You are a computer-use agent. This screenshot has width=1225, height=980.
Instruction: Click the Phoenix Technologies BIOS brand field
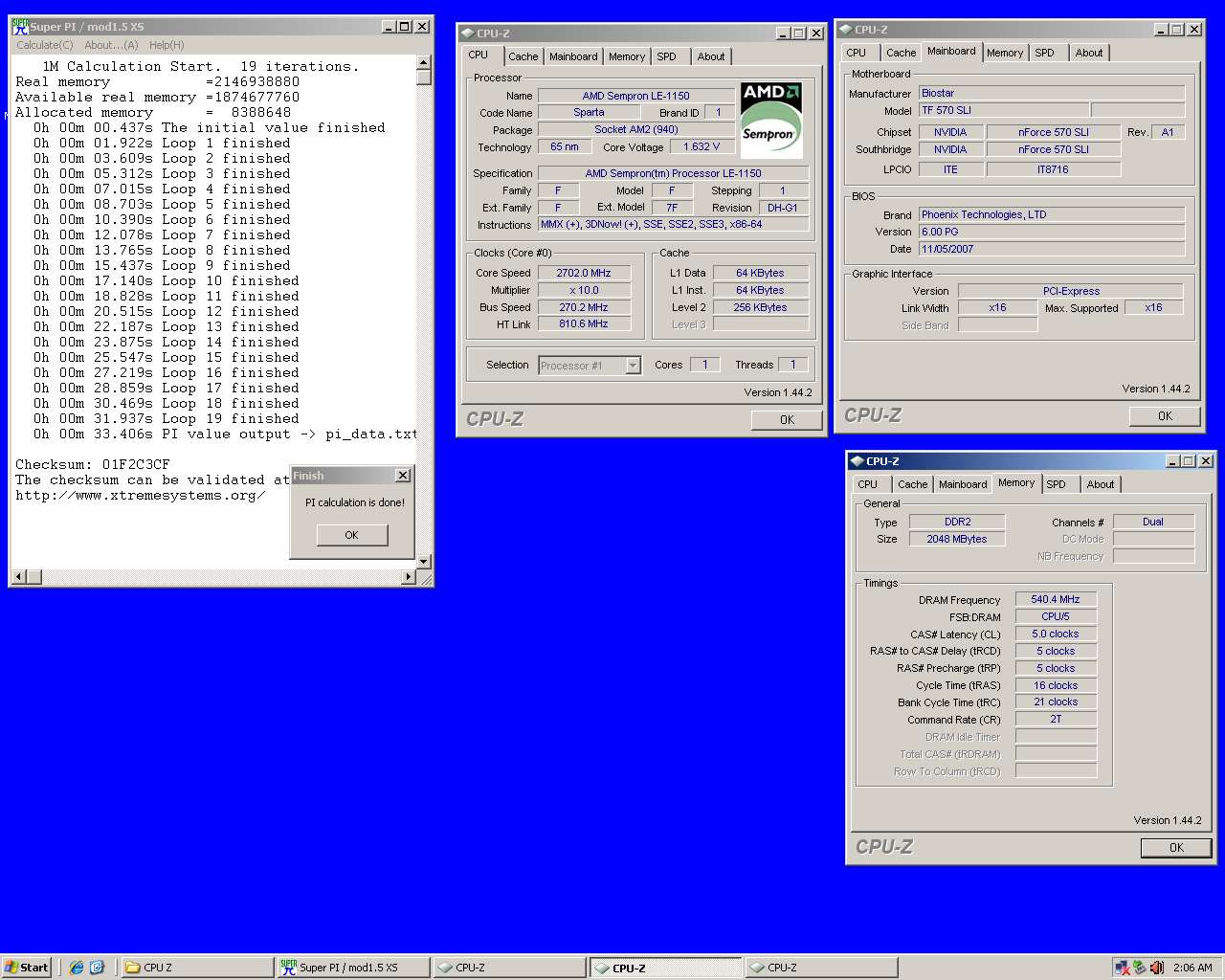(x=1052, y=214)
